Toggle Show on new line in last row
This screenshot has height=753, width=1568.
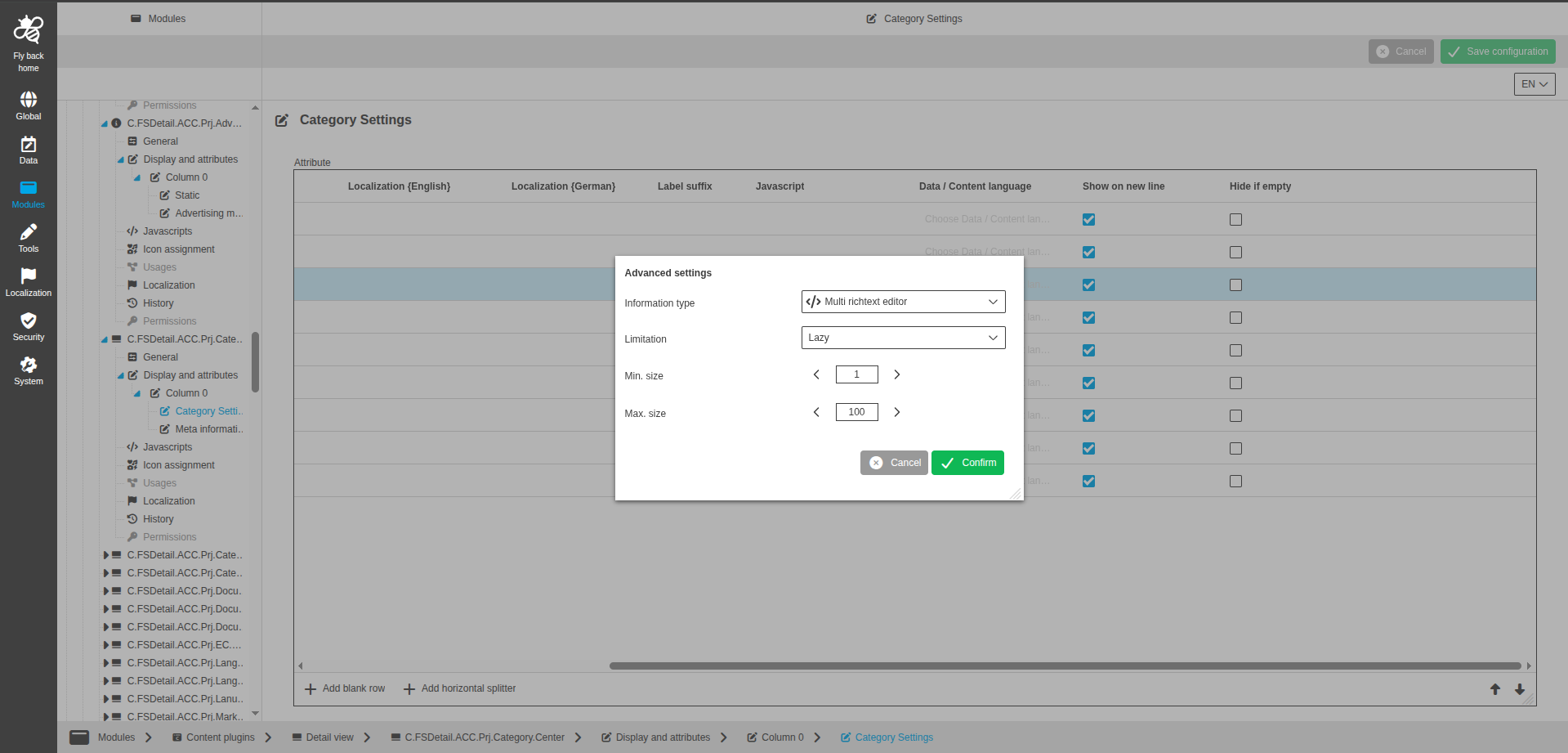click(x=1088, y=481)
